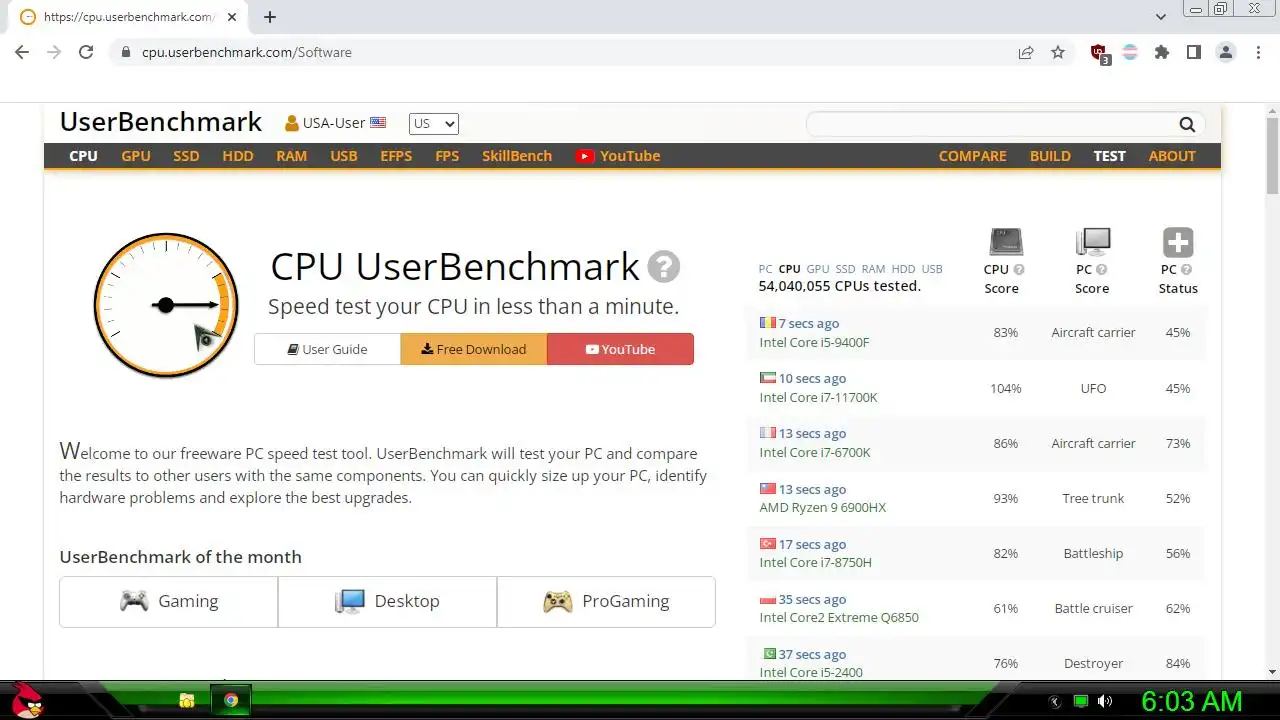
Task: Click the PC Score monitor icon
Action: [1093, 242]
